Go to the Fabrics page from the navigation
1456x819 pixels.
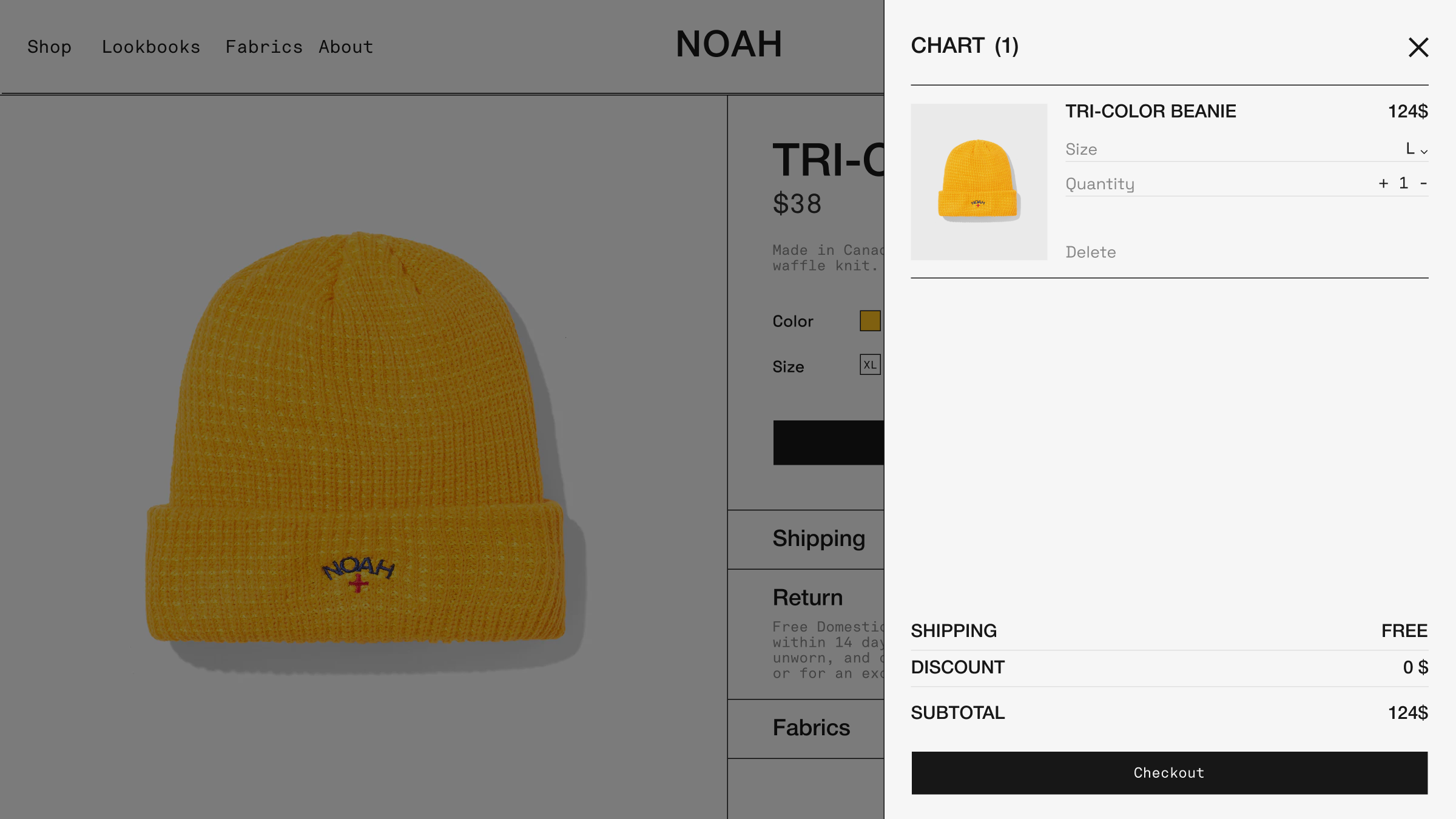(264, 47)
